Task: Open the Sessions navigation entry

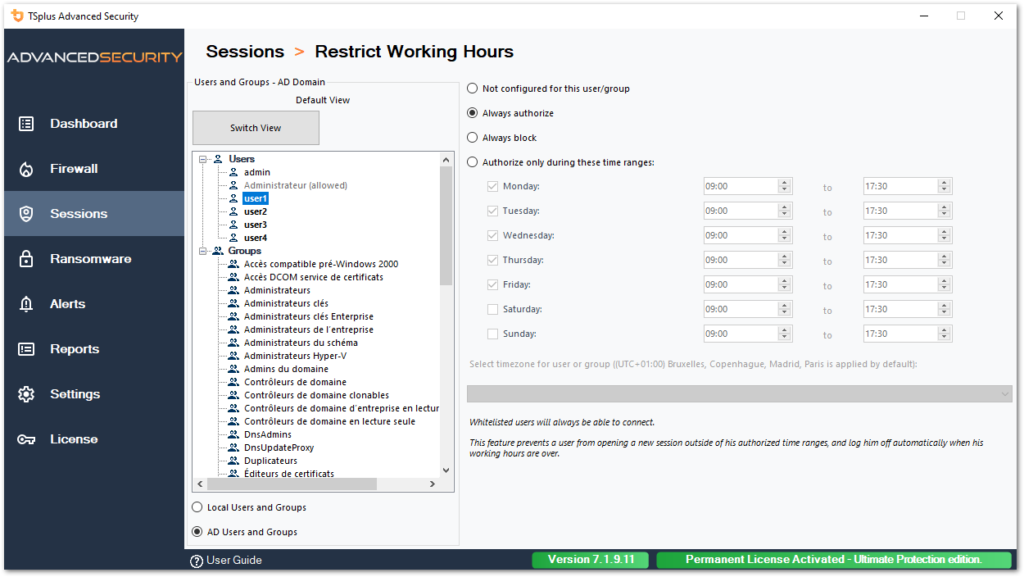Action: tap(79, 213)
